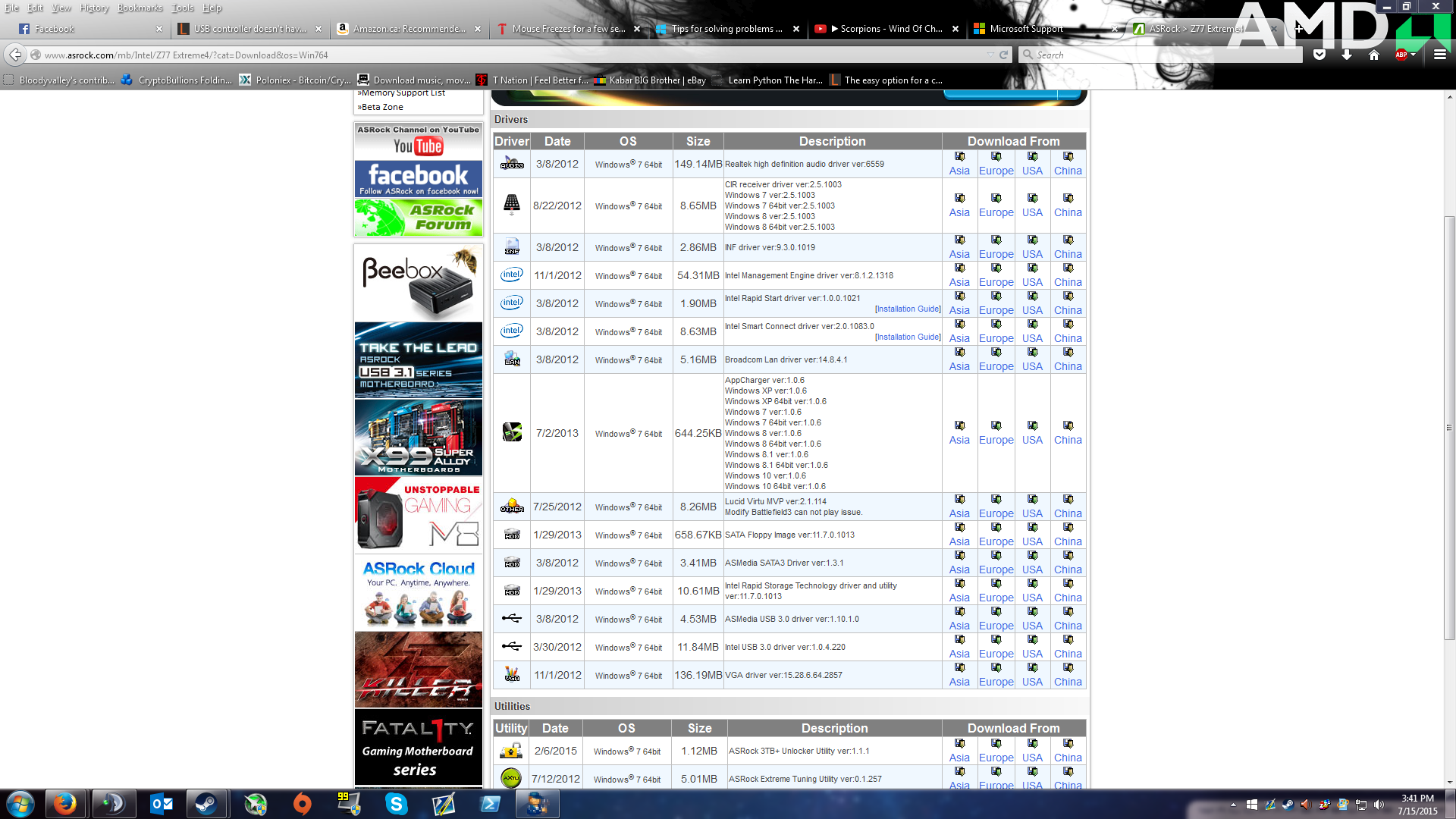Click the address bar URL field
The image size is (1456, 819).
[508, 55]
